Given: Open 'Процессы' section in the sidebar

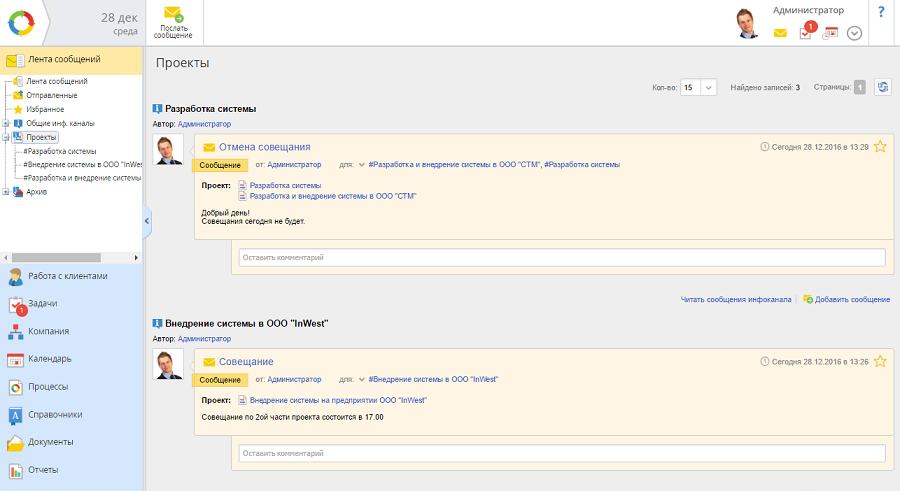Looking at the screenshot, I should click(48, 387).
